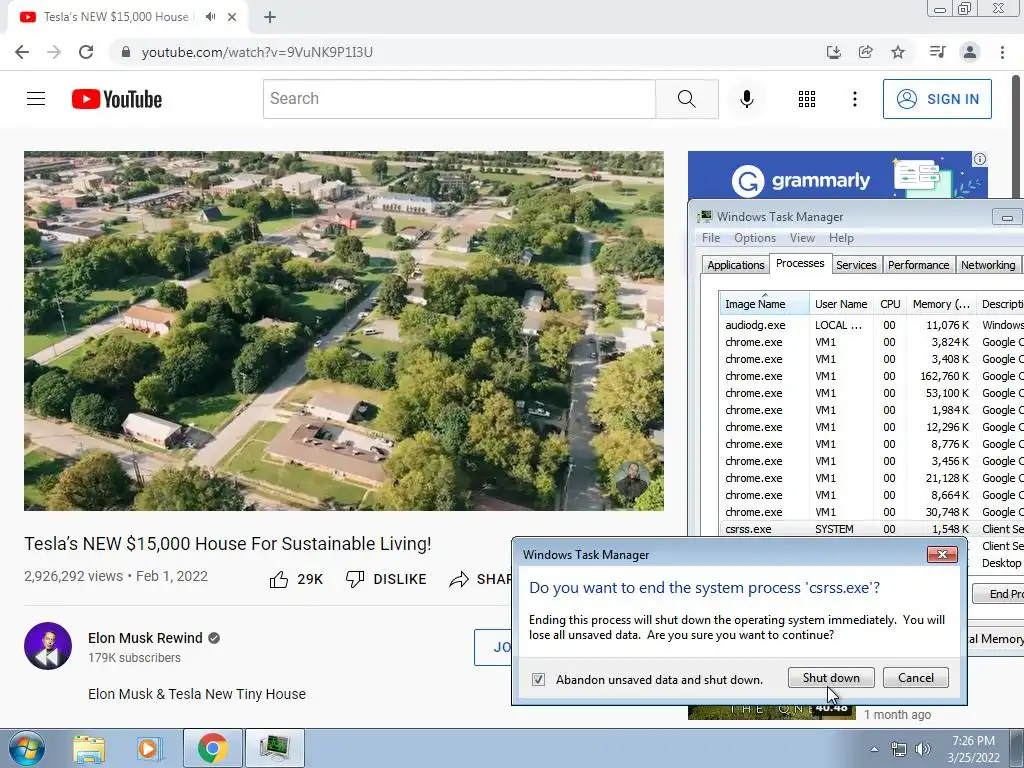The width and height of the screenshot is (1024, 768).
Task: Click the SIGN IN button
Action: [937, 99]
